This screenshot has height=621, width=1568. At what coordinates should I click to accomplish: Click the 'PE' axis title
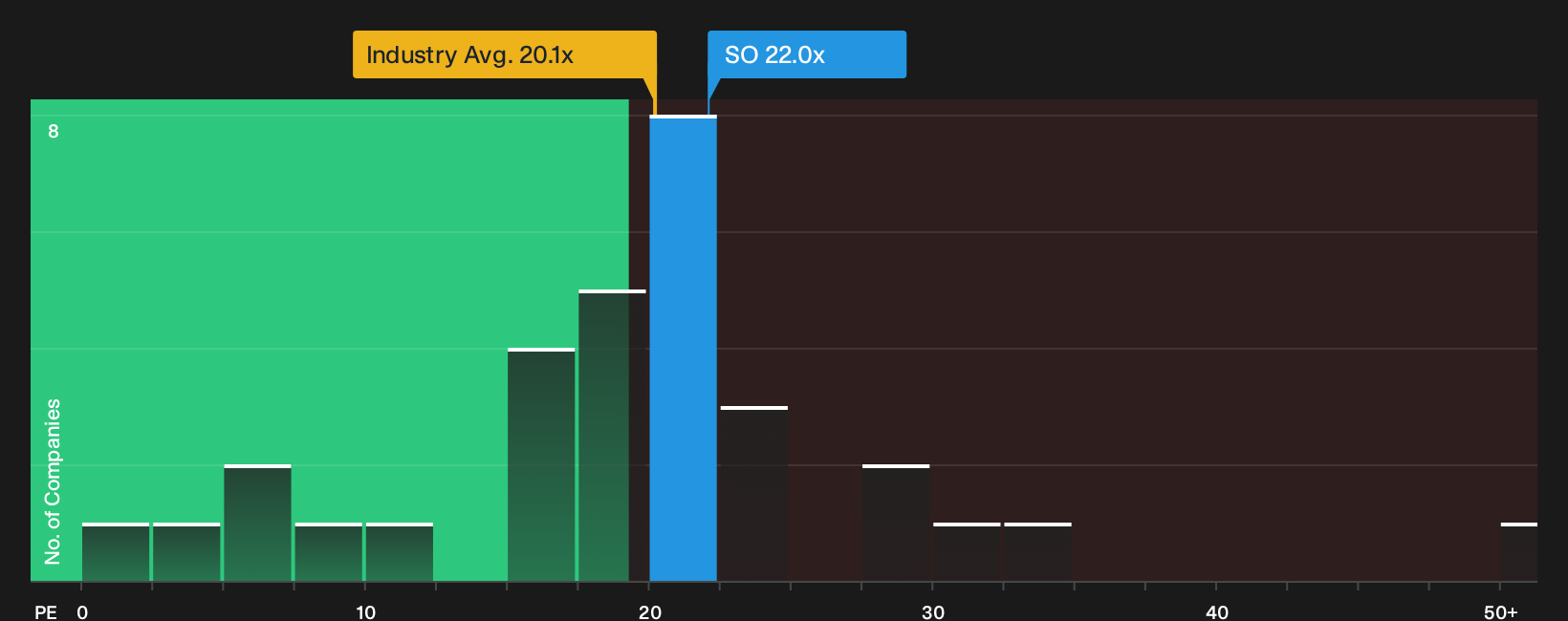[x=46, y=611]
